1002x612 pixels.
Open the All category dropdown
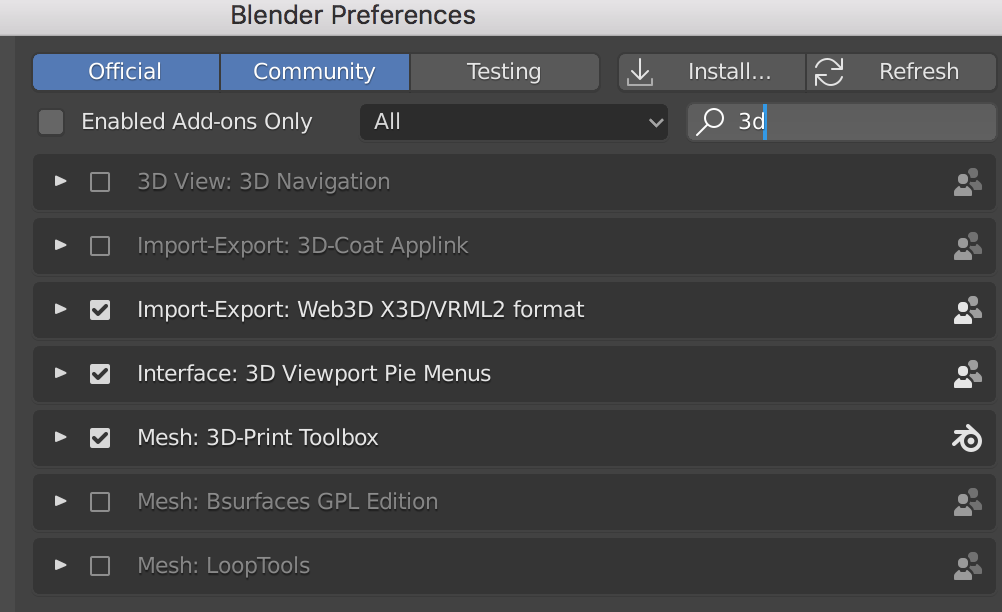(514, 122)
